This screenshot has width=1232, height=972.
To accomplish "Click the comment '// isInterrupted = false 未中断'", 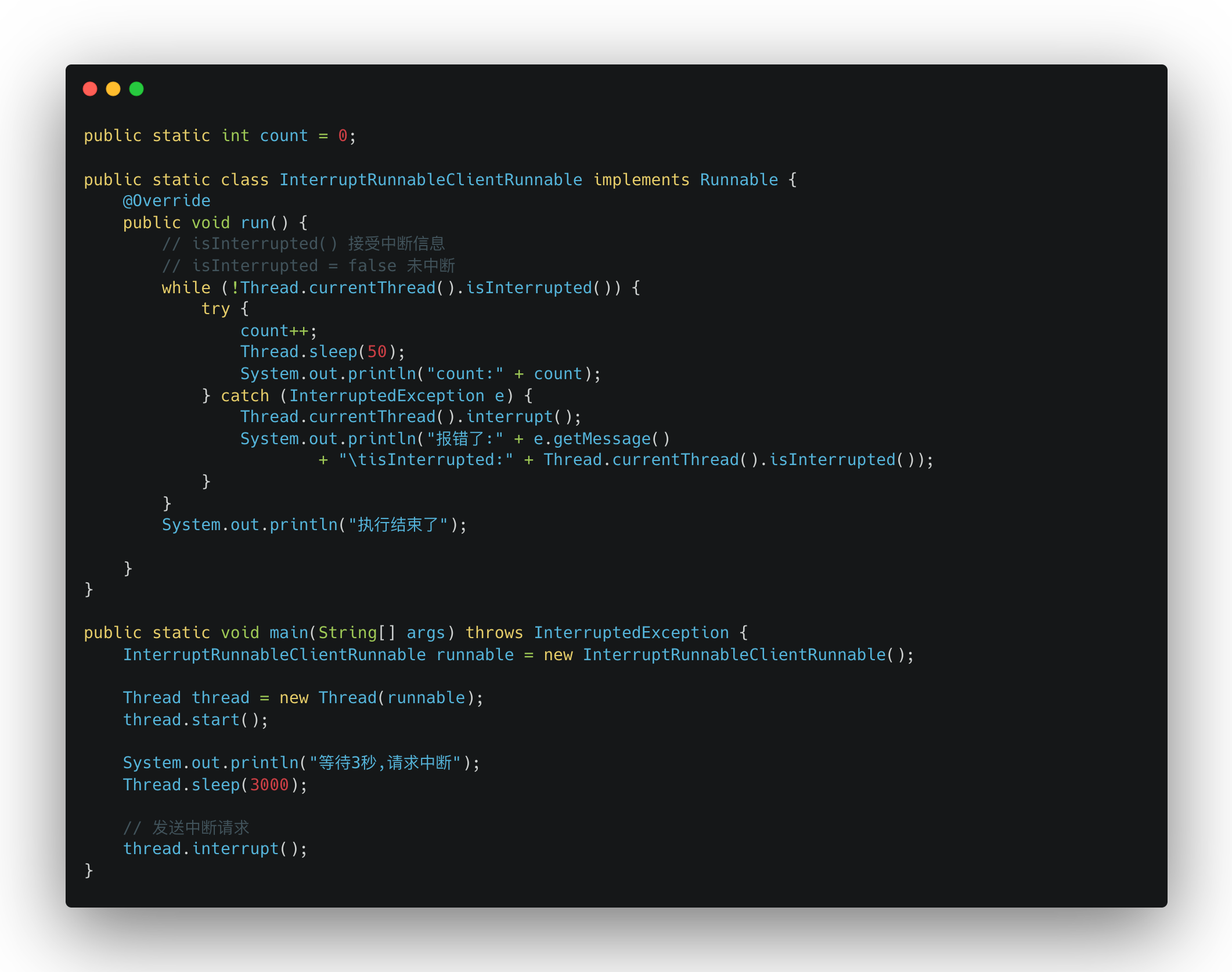I will click(308, 265).
